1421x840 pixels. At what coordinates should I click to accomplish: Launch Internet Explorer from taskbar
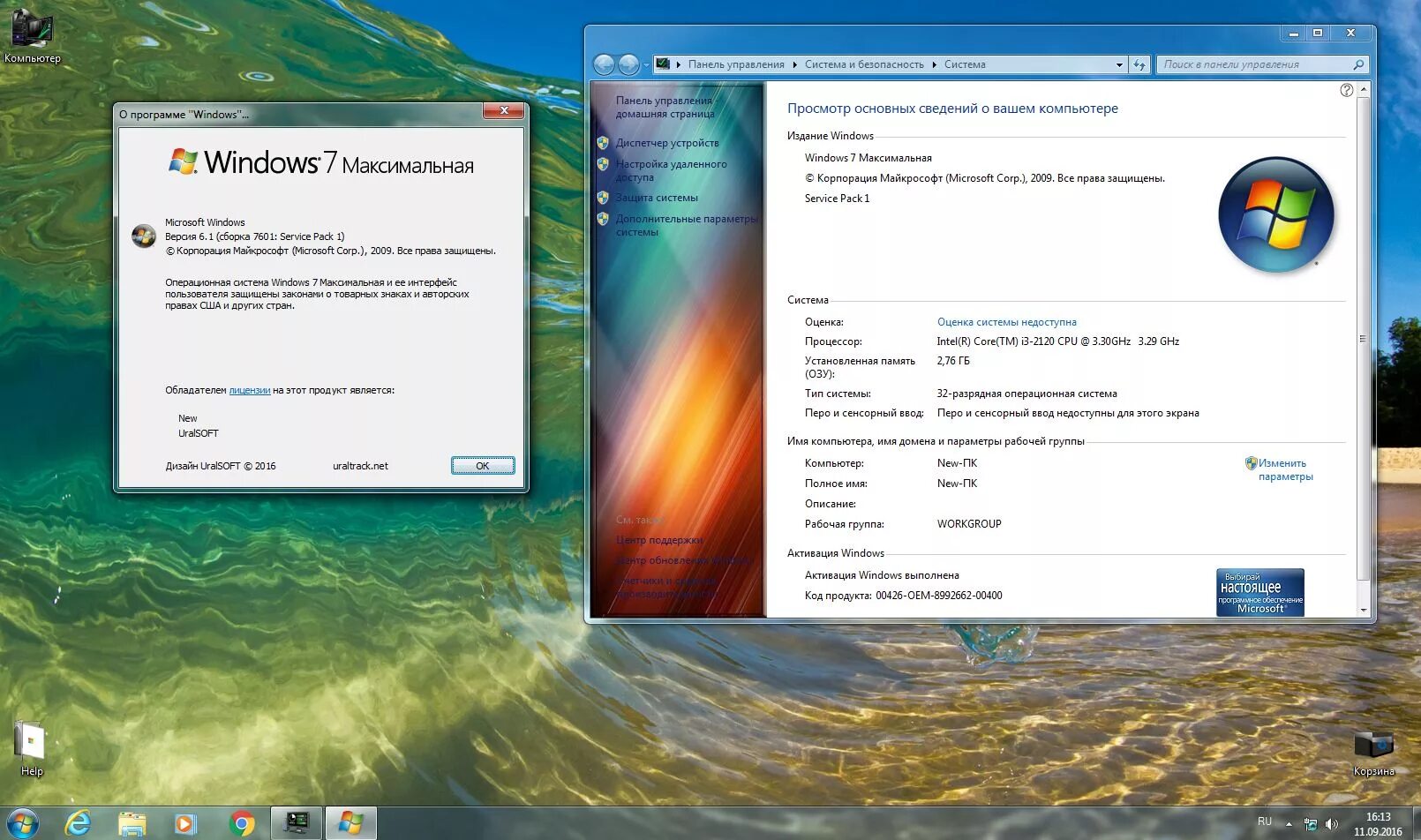click(78, 823)
